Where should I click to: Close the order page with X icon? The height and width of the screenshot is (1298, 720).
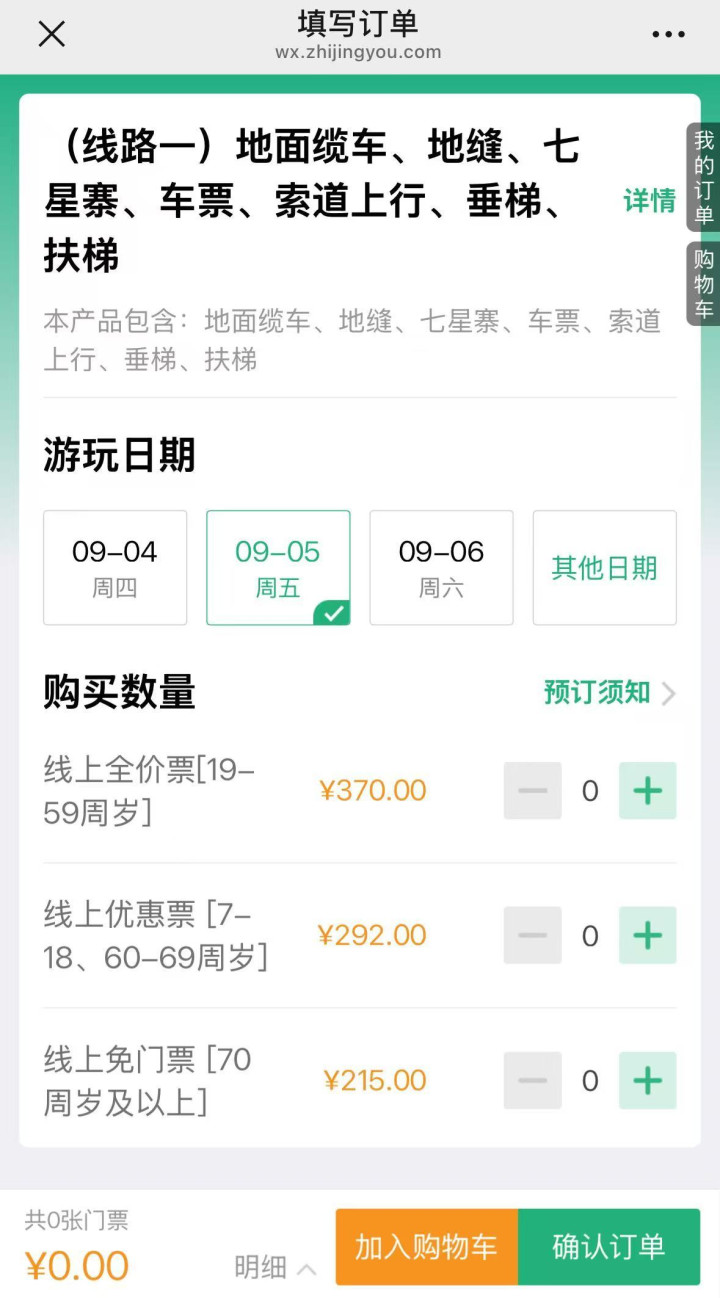click(51, 34)
